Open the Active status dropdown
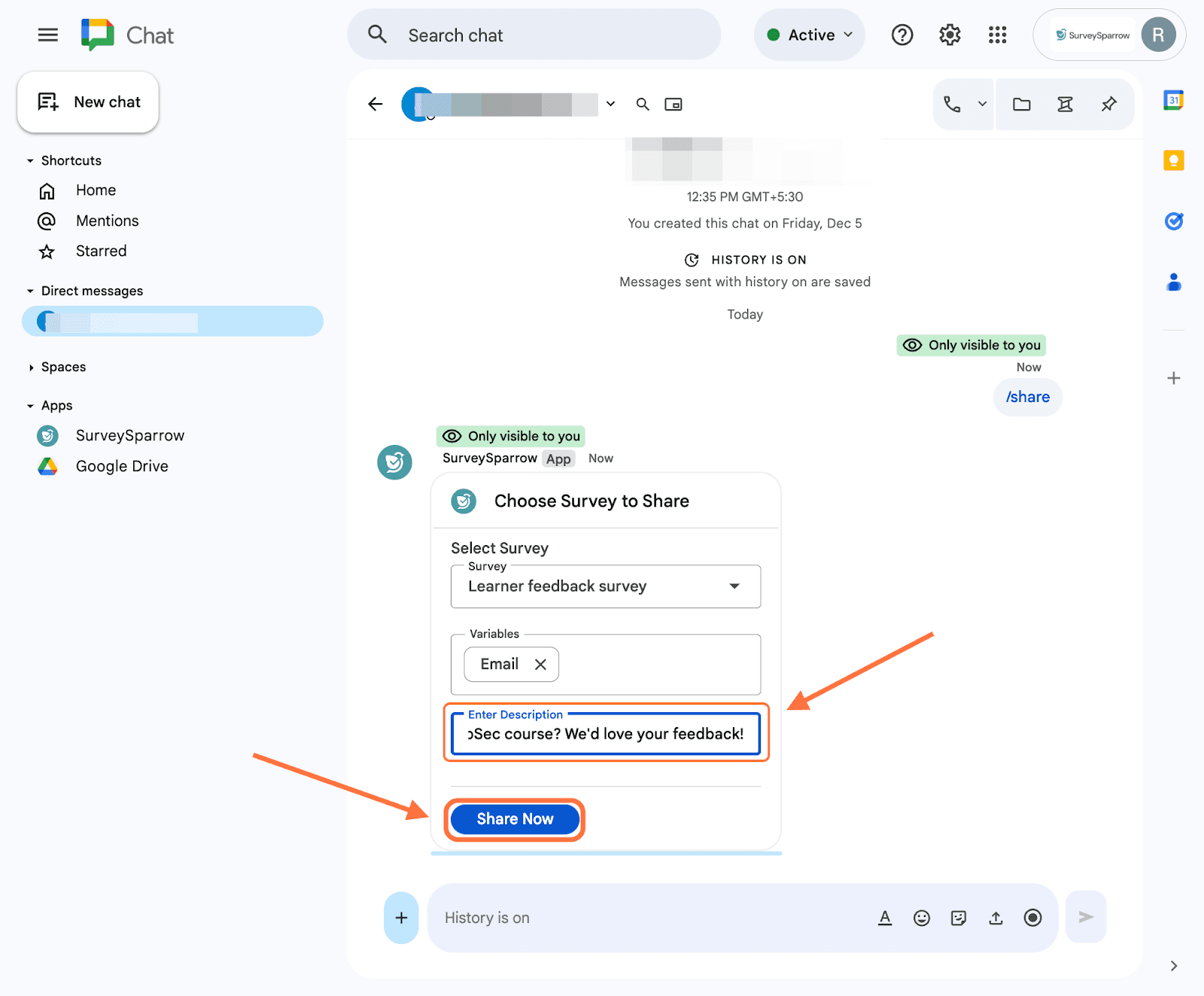Image resolution: width=1204 pixels, height=996 pixels. [x=810, y=35]
